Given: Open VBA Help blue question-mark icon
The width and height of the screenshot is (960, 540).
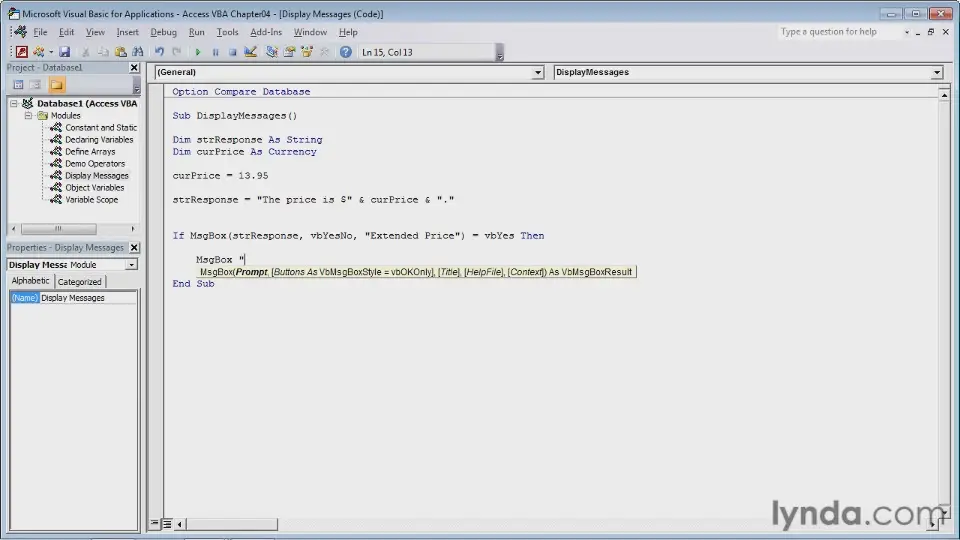Looking at the screenshot, I should [346, 52].
